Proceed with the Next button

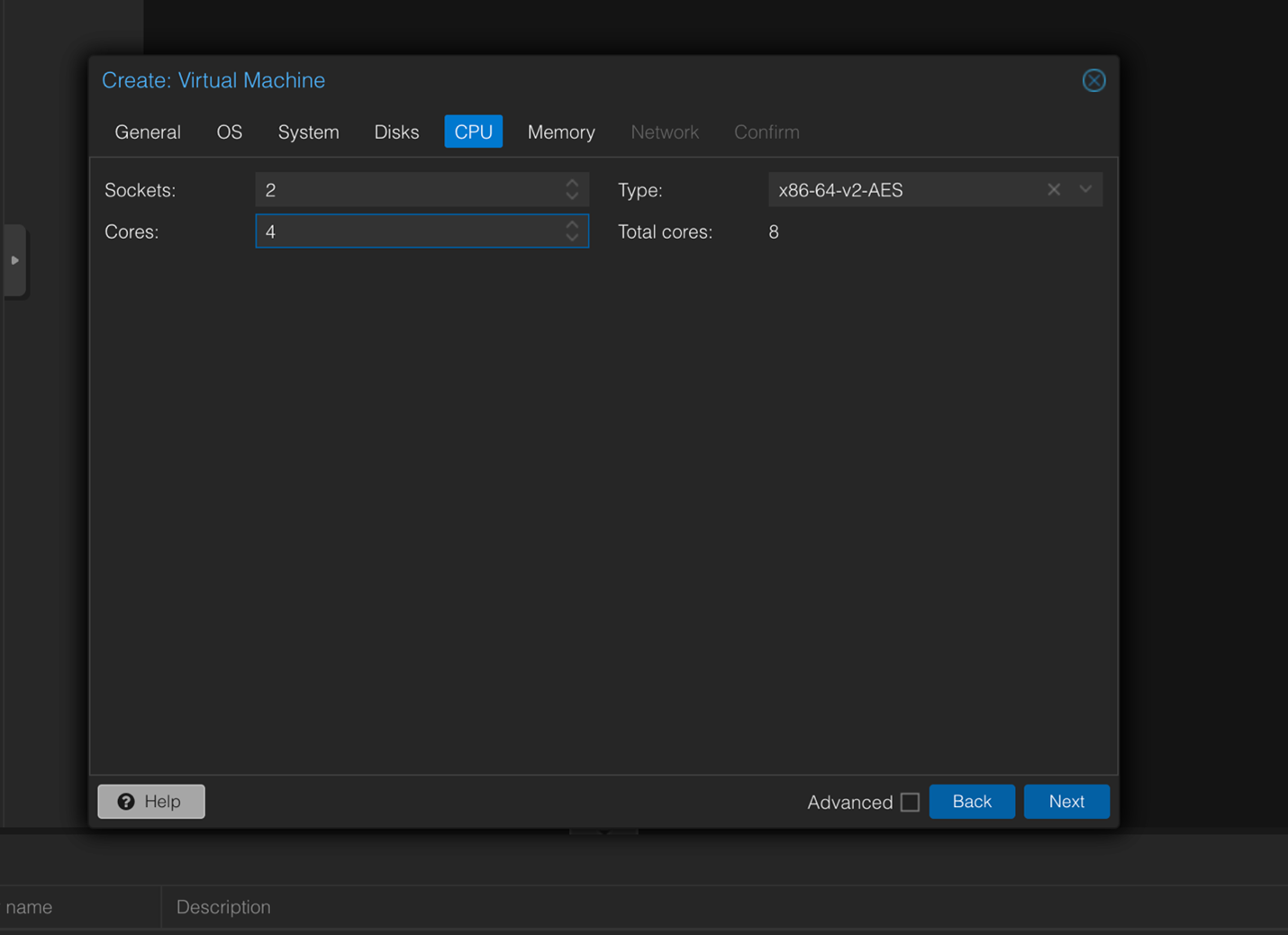[1066, 802]
